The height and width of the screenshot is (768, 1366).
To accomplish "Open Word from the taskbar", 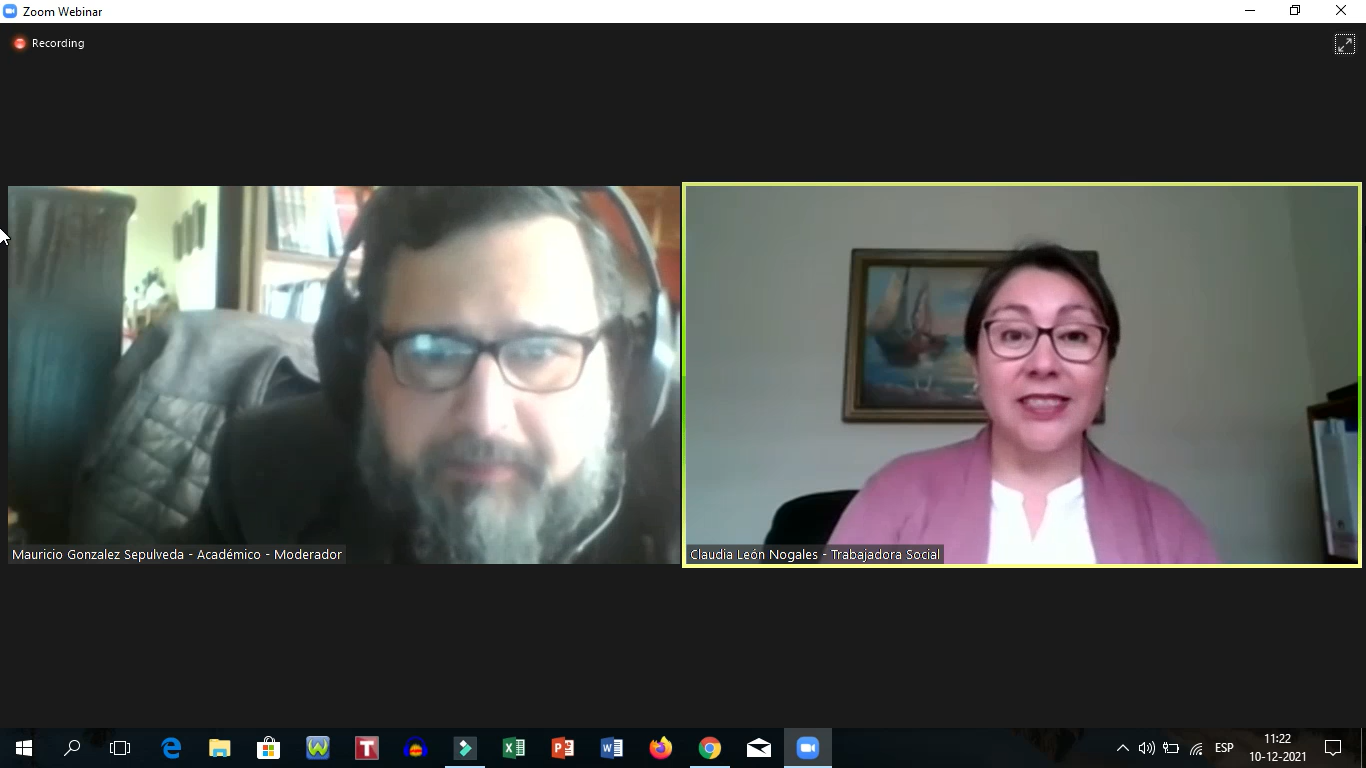I will (x=612, y=748).
